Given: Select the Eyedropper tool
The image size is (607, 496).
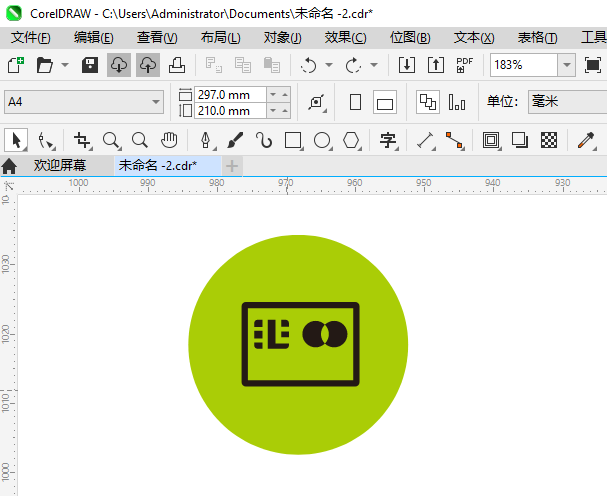Looking at the screenshot, I should 586,140.
